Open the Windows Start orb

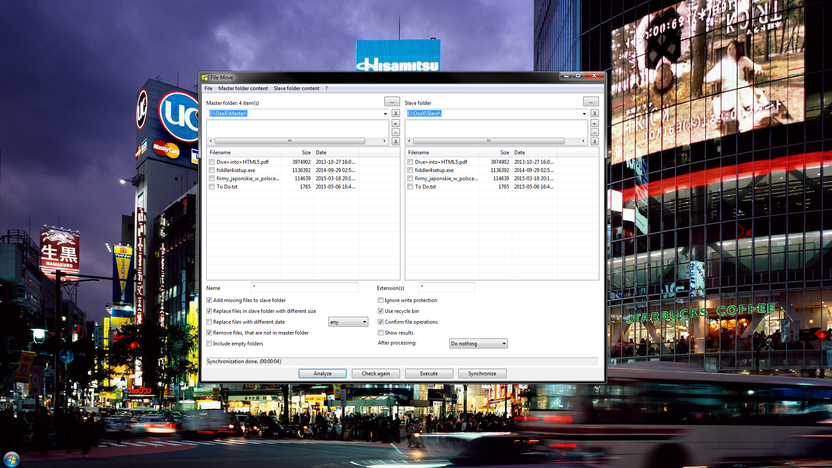[x=11, y=460]
